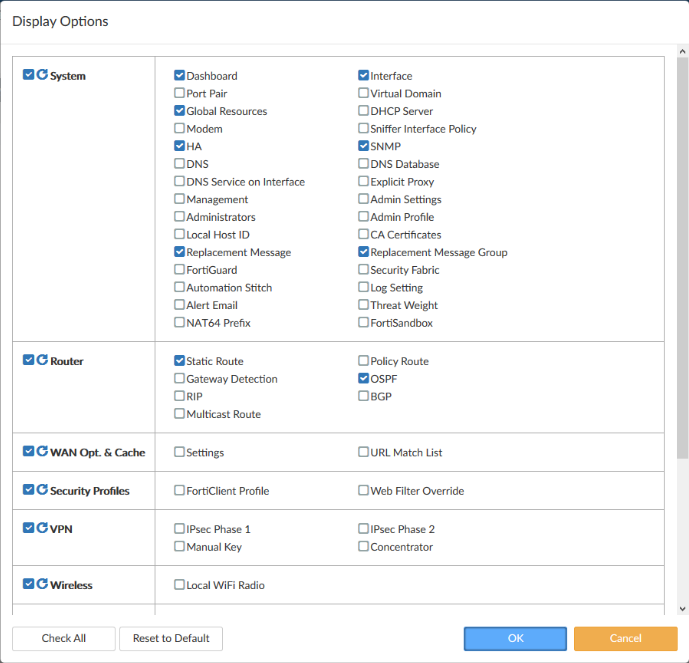The image size is (689, 663).
Task: Toggle the Security Profiles category checkbox
Action: coord(29,489)
